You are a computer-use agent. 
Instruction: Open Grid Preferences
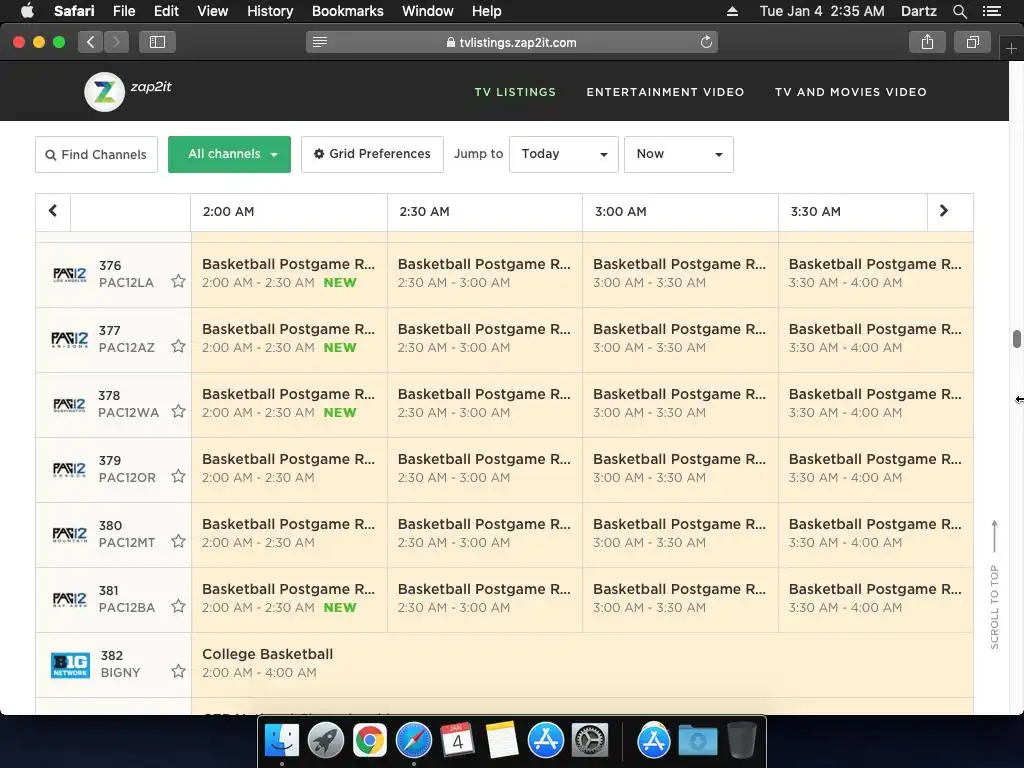[372, 154]
